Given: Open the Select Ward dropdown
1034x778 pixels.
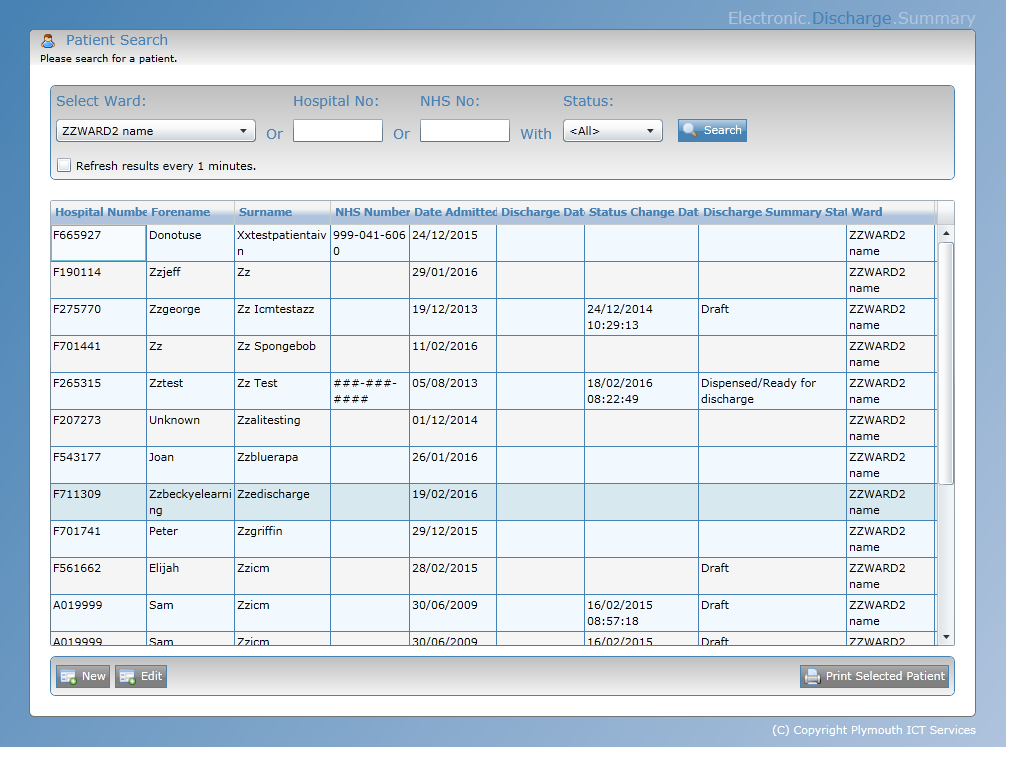Looking at the screenshot, I should pos(156,131).
